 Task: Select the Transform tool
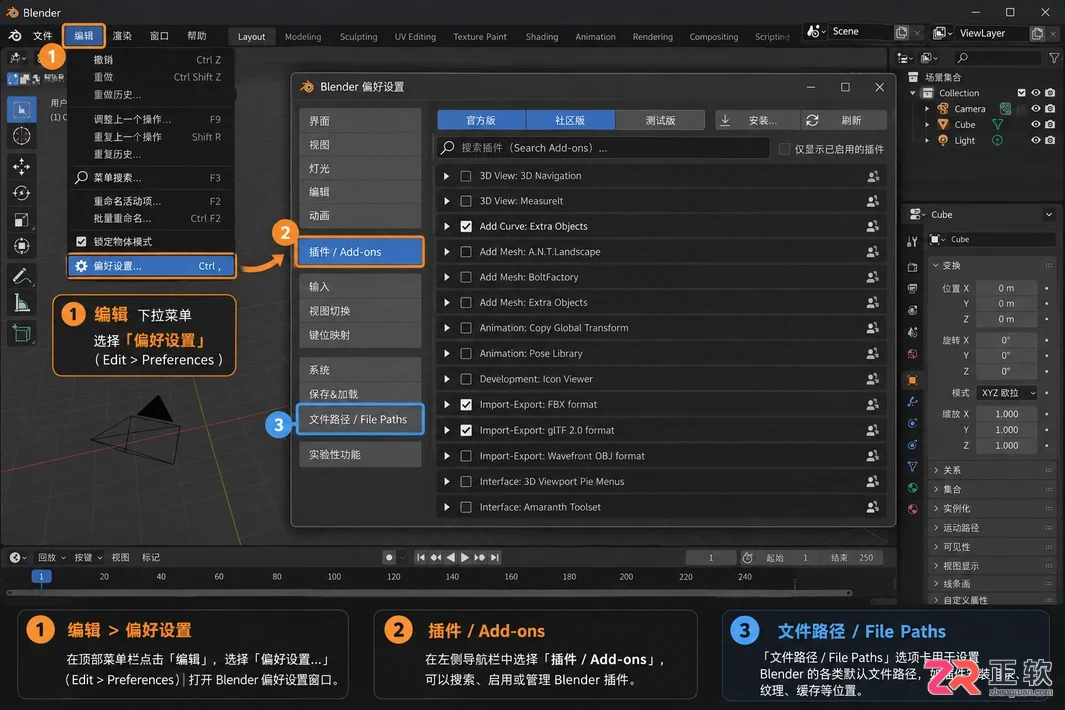(x=22, y=246)
